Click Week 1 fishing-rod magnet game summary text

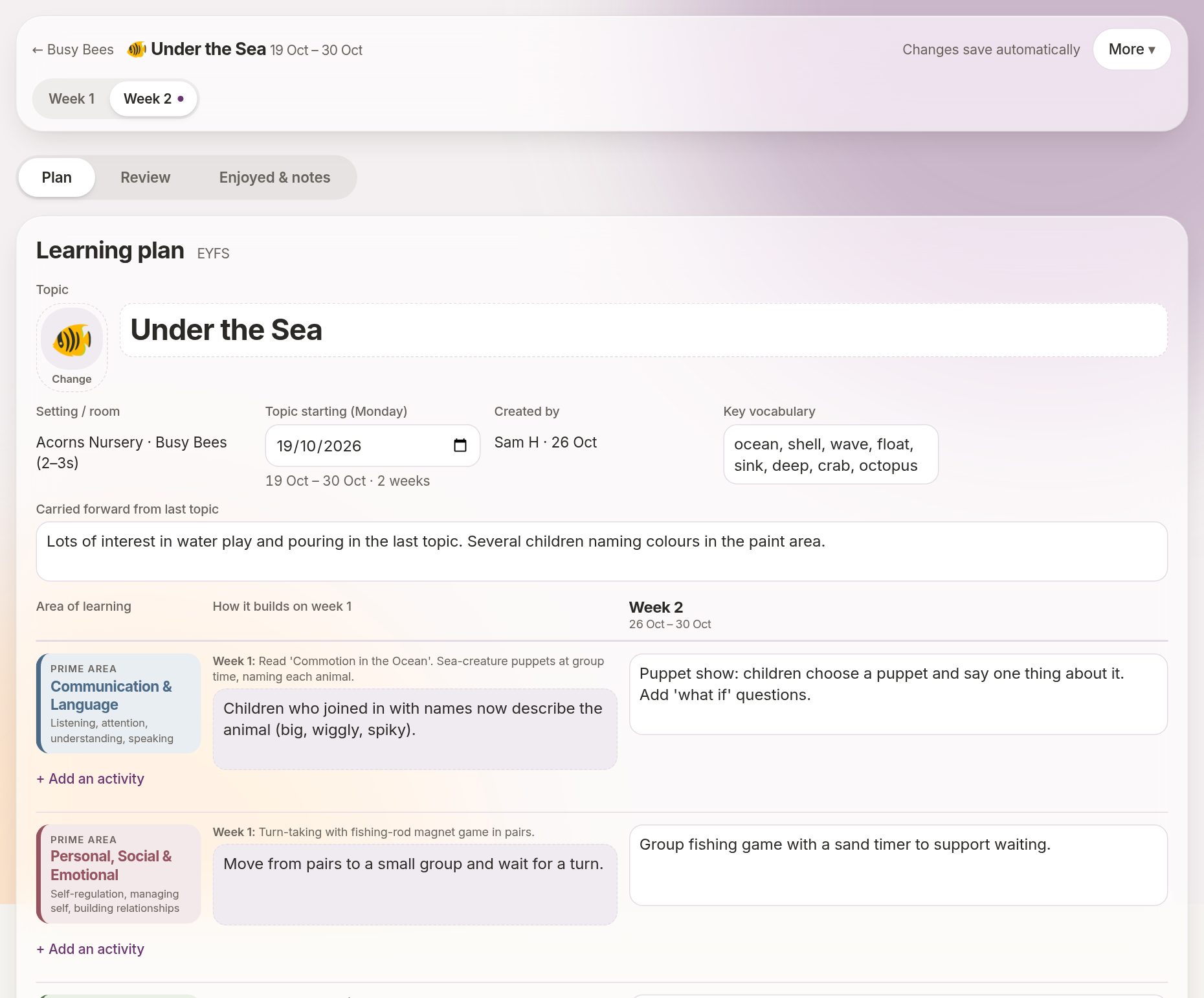click(373, 832)
